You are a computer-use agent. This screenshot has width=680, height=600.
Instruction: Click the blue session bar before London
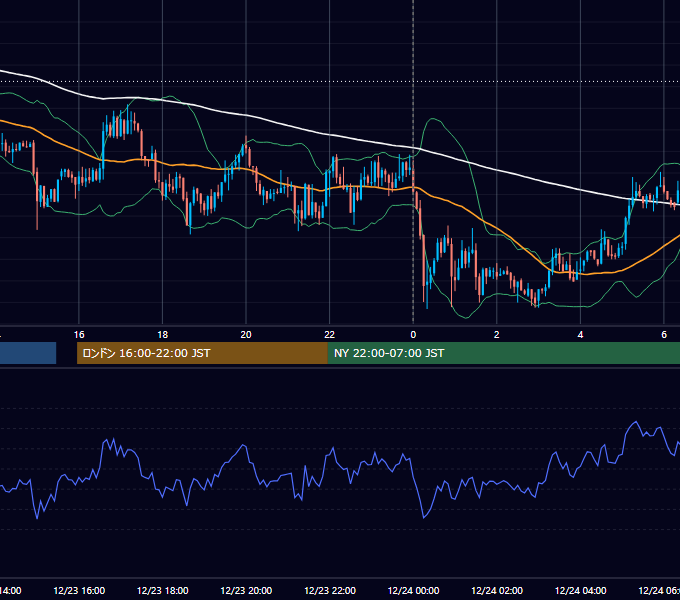click(28, 353)
